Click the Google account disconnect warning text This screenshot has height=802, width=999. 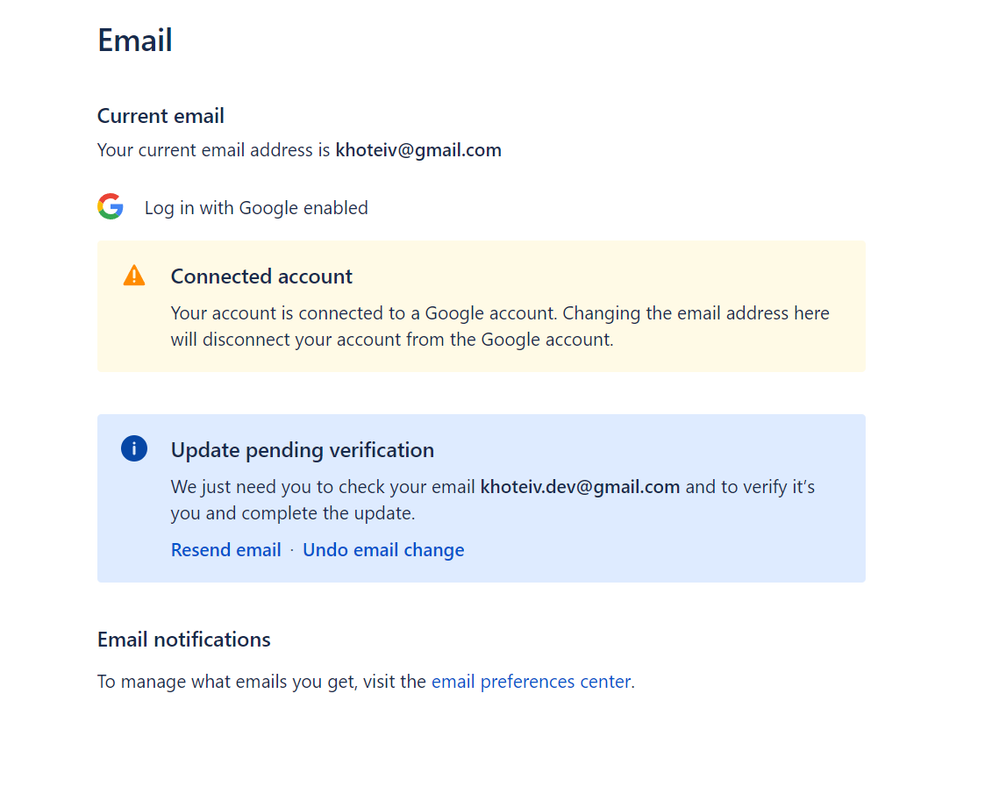pos(500,326)
